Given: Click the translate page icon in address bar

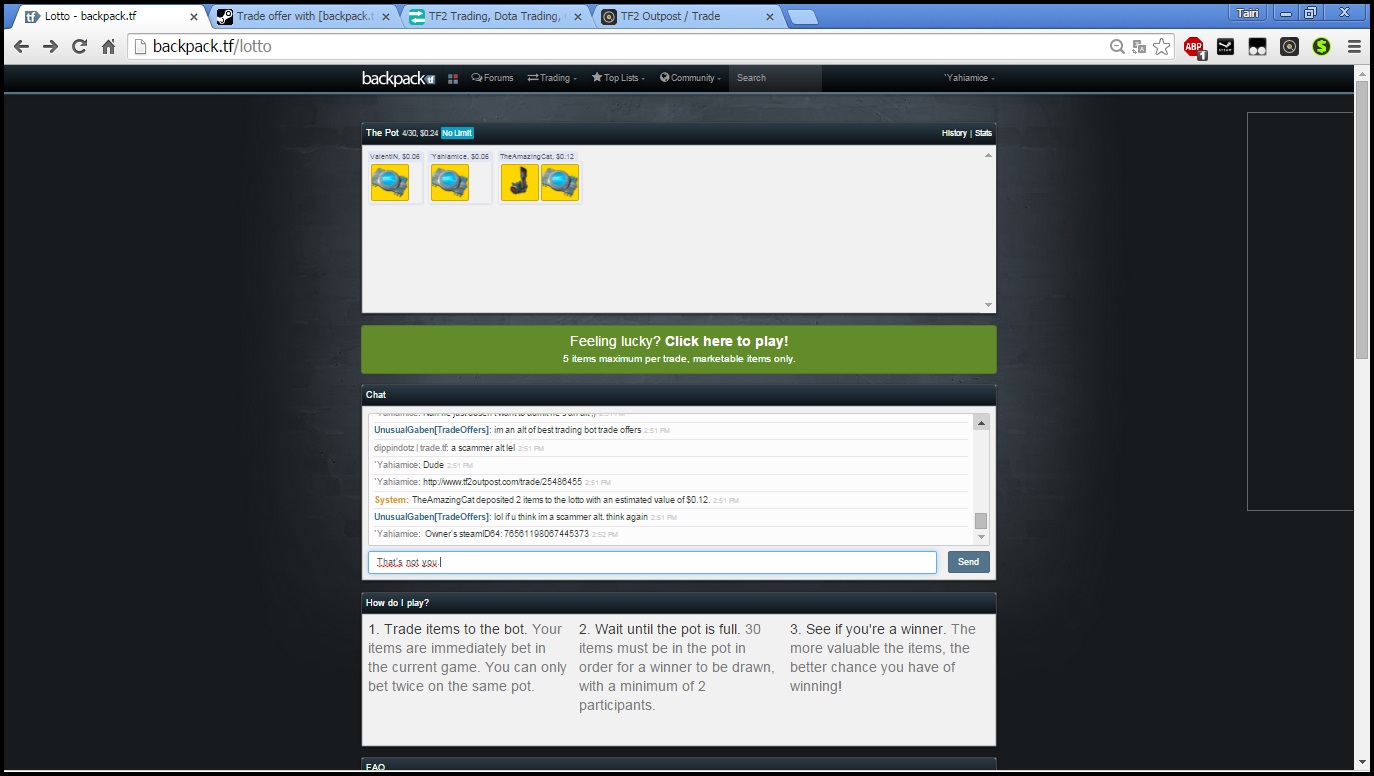Looking at the screenshot, I should (1139, 46).
